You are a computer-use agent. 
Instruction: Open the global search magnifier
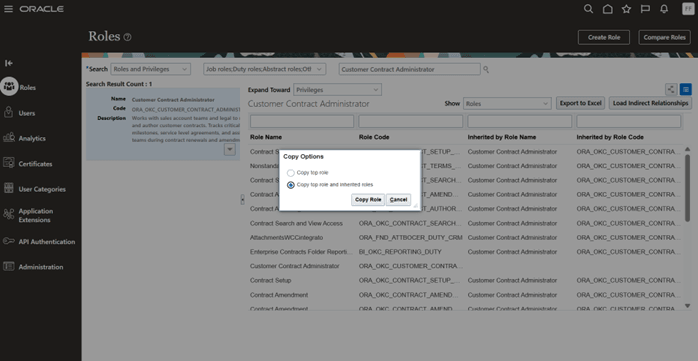(x=588, y=9)
